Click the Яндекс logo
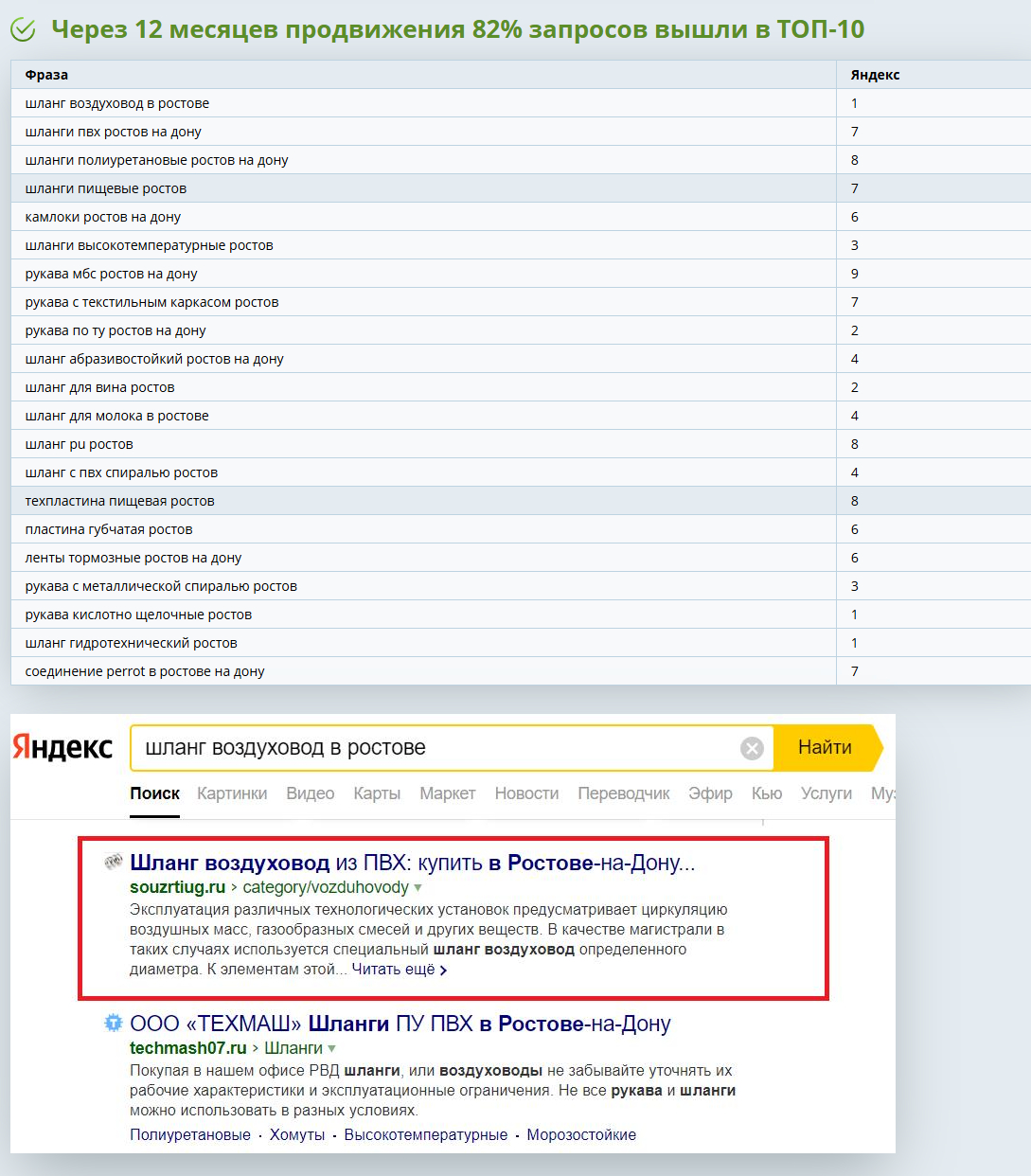1031x1176 pixels. coord(62,747)
